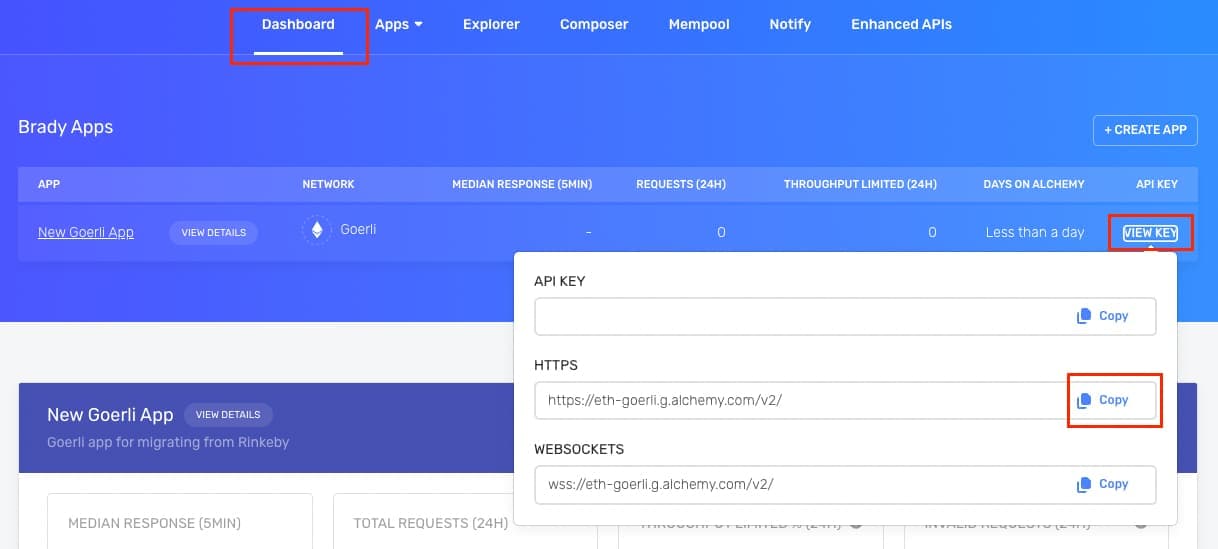The image size is (1218, 549).
Task: Open the Mempool tab
Action: point(699,24)
